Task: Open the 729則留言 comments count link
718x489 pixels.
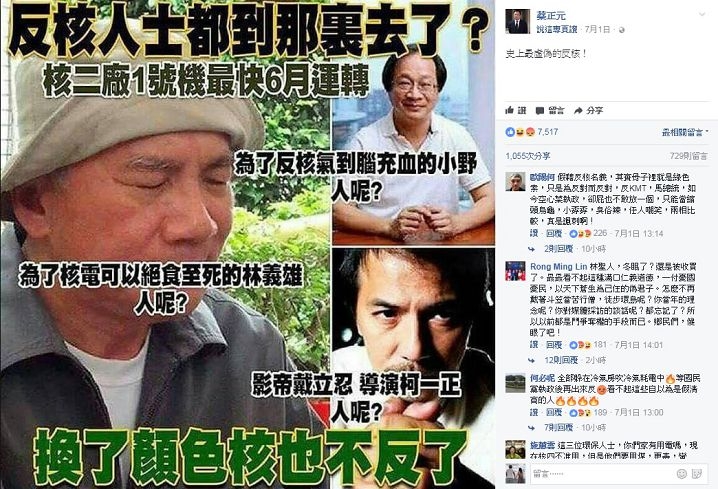Action: 688,156
